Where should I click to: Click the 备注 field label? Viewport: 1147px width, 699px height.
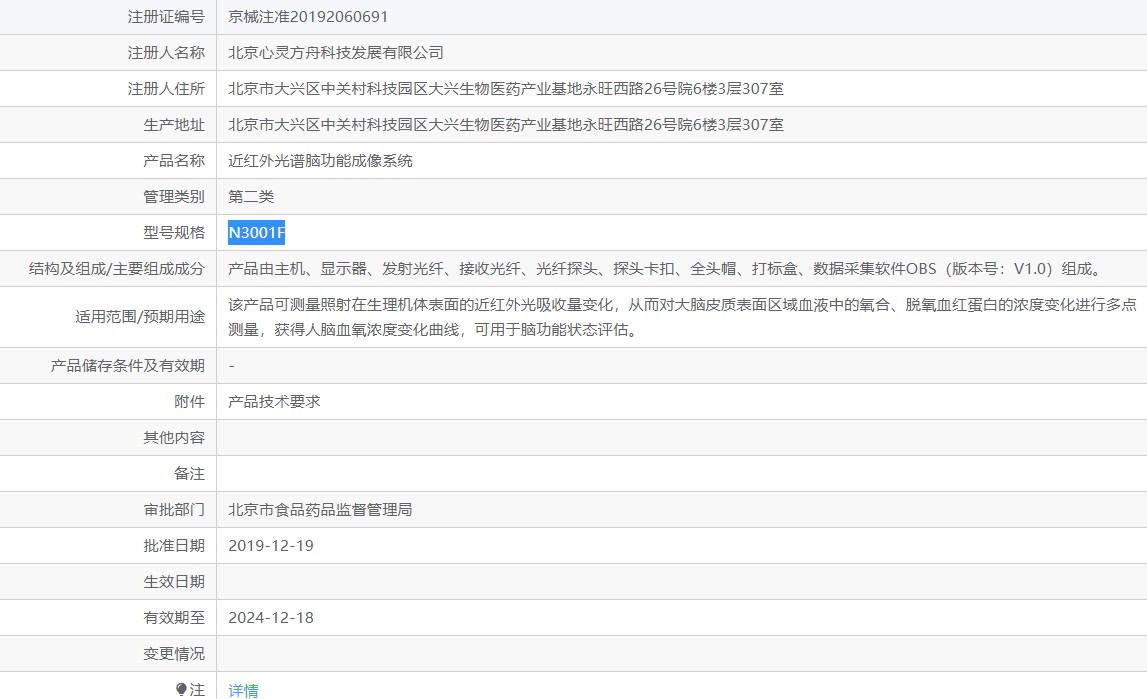(x=189, y=474)
